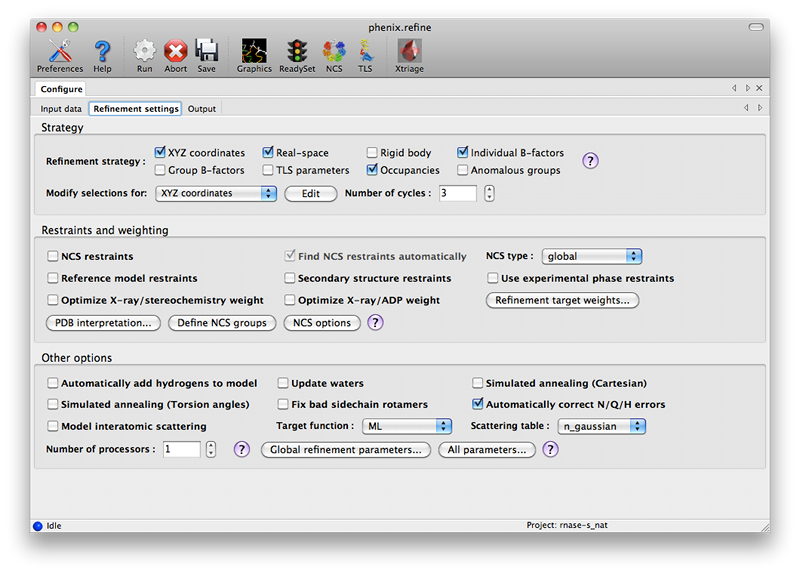The image size is (800, 574).
Task: Switch to the Input data tab
Action: tap(61, 109)
